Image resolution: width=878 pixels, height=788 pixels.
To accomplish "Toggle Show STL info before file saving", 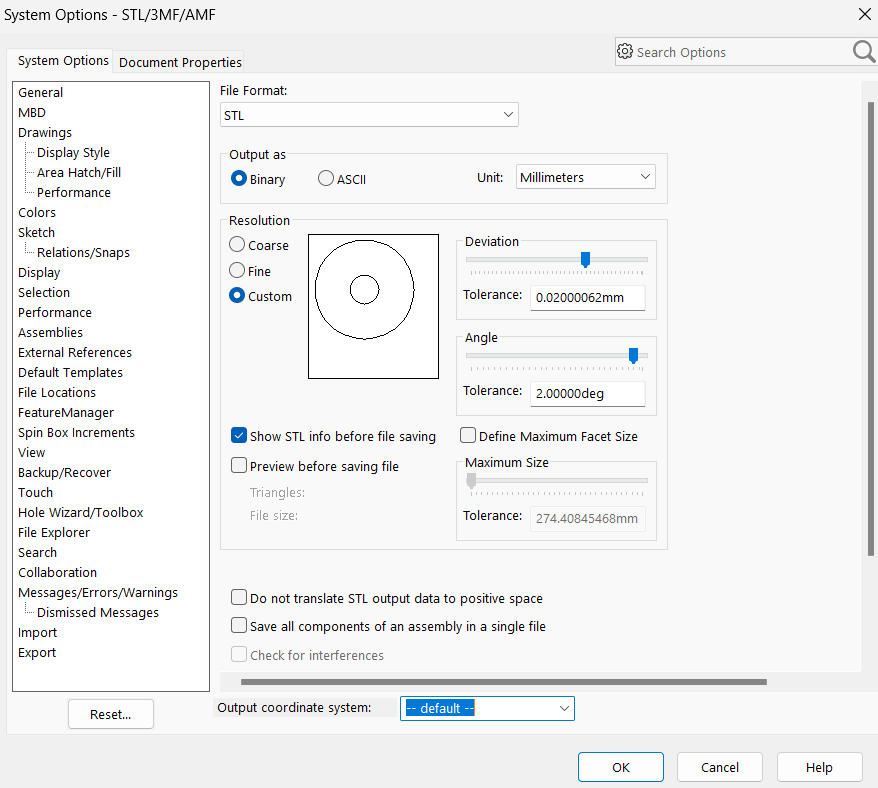I will (239, 436).
